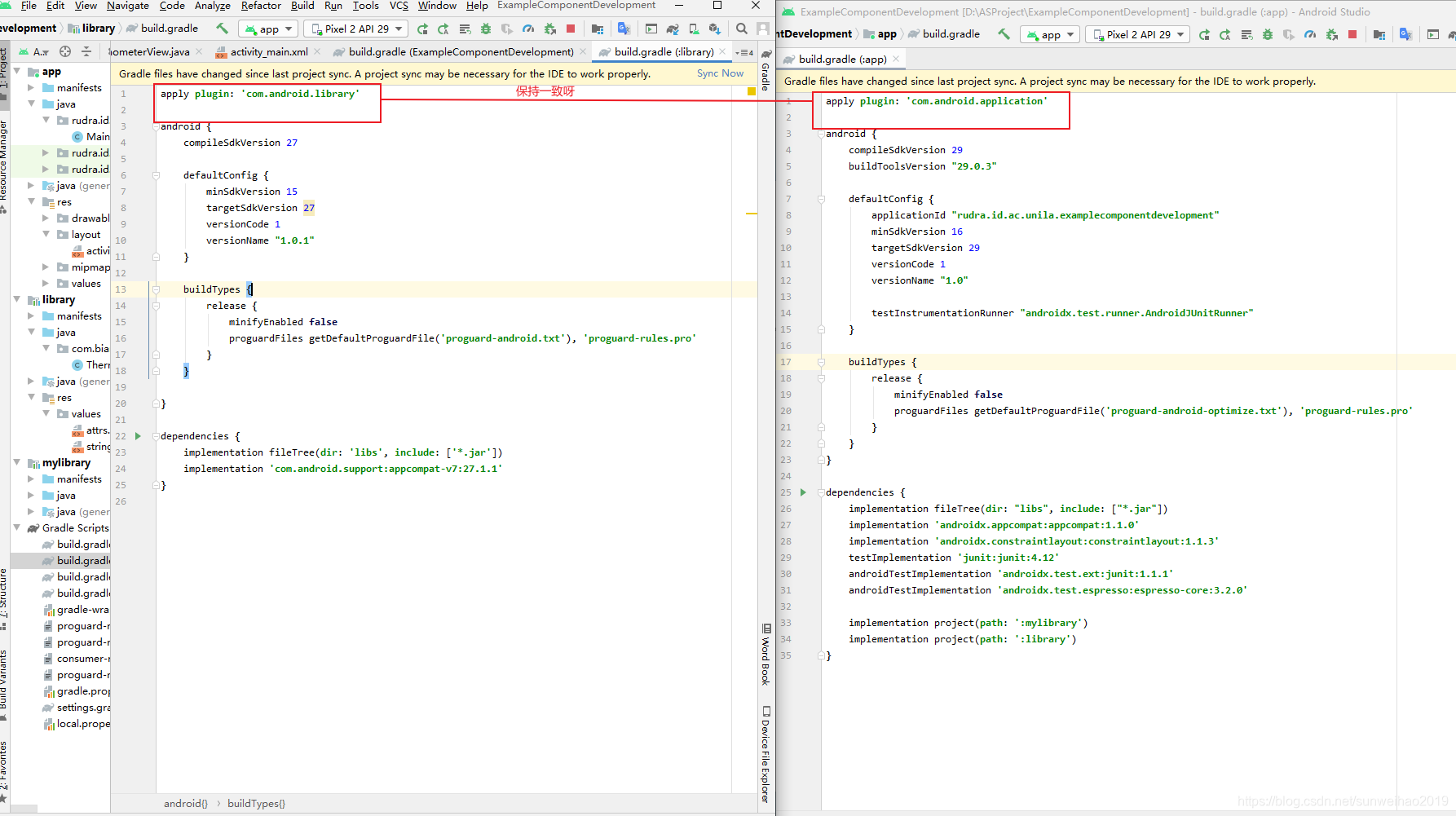Toggle the Word Book side tab
The height and width of the screenshot is (816, 1456).
tap(766, 655)
